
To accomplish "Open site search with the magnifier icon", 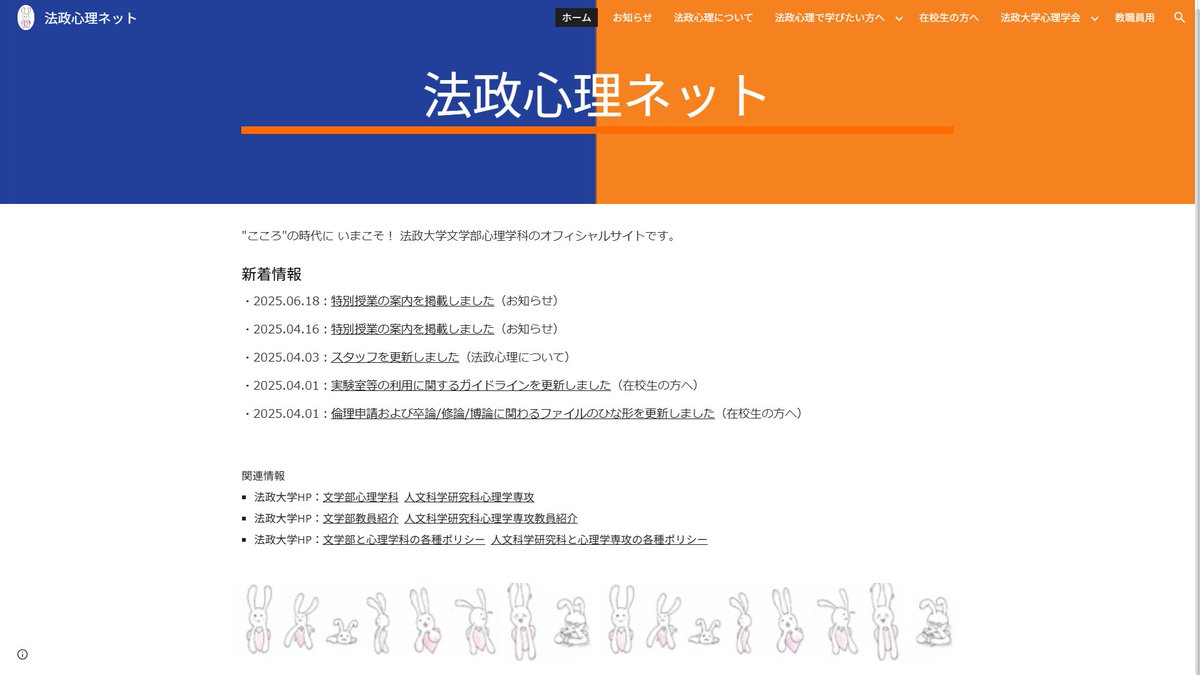I will pyautogui.click(x=1179, y=17).
